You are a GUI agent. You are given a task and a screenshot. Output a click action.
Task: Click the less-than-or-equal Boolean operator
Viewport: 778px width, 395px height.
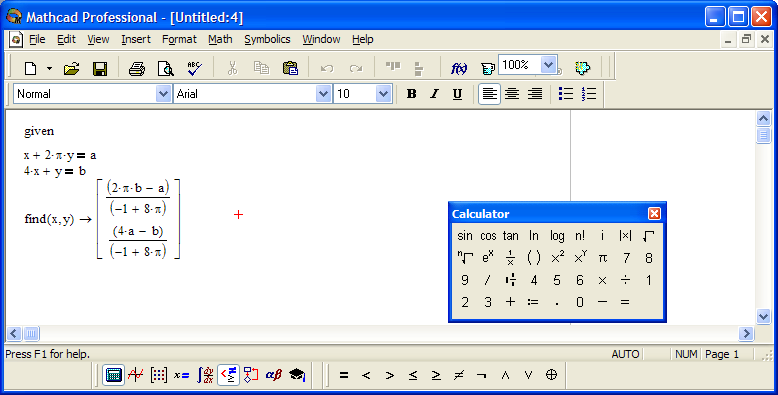coord(413,375)
